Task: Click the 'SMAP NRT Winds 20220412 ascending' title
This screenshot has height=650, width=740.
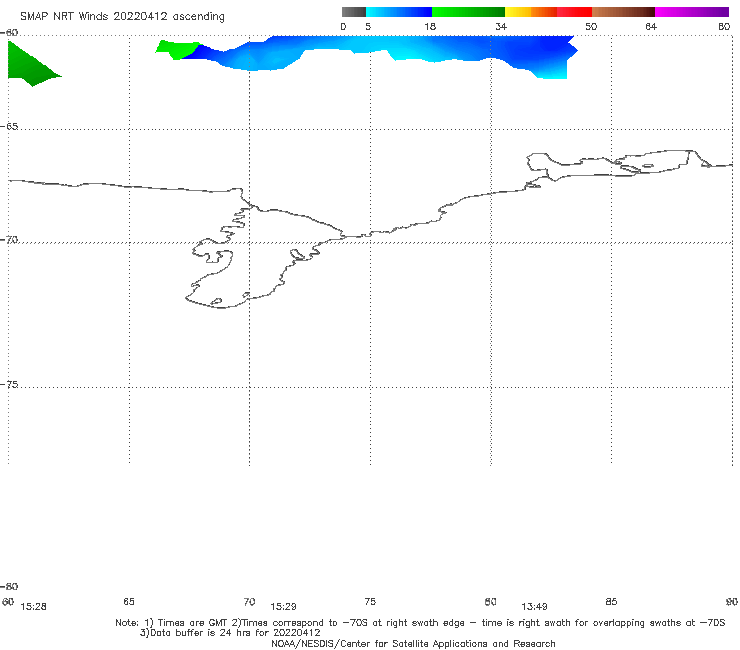Action: click(x=122, y=16)
